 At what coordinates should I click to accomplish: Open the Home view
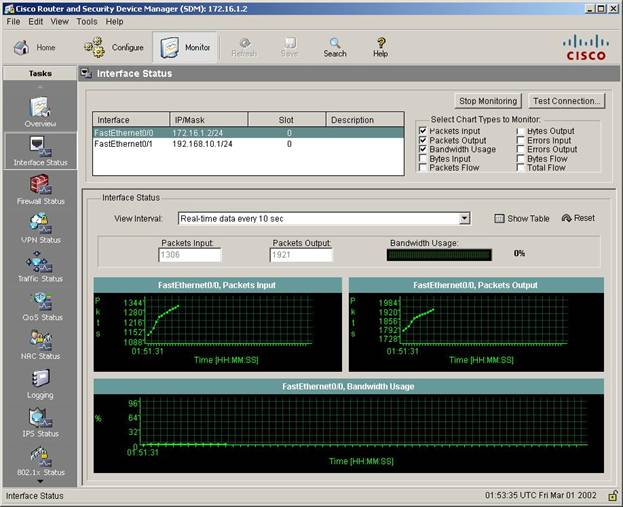35,48
